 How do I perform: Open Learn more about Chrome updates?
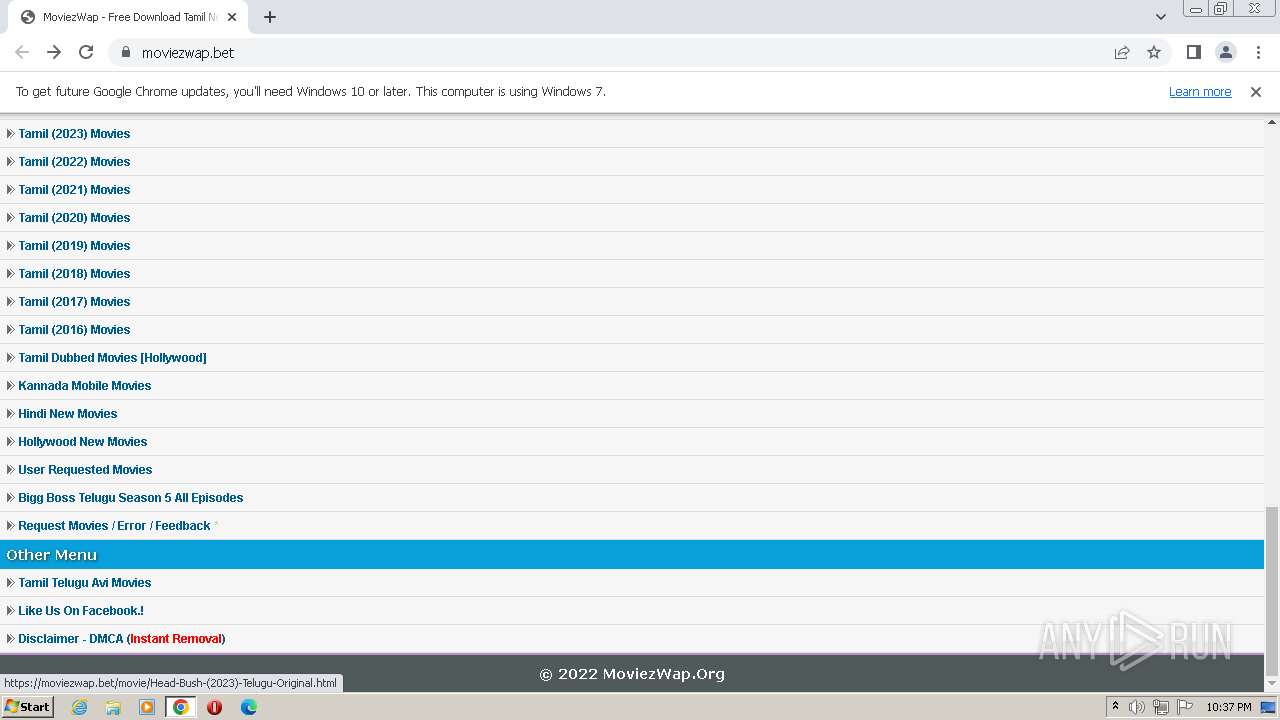(x=1200, y=92)
